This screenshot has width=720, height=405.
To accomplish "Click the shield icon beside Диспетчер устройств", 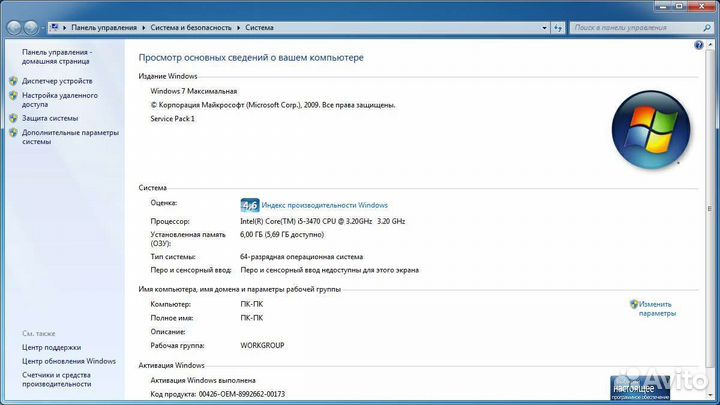I will coord(13,81).
